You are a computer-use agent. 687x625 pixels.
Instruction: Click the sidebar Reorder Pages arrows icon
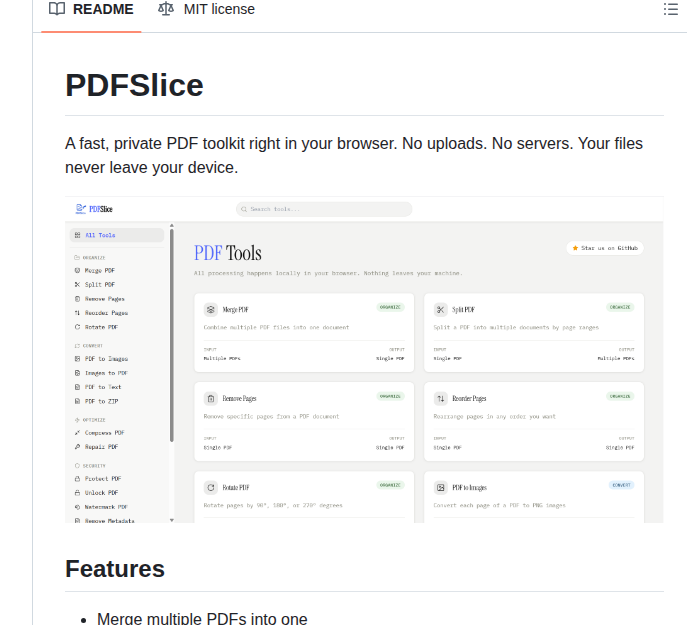point(78,313)
